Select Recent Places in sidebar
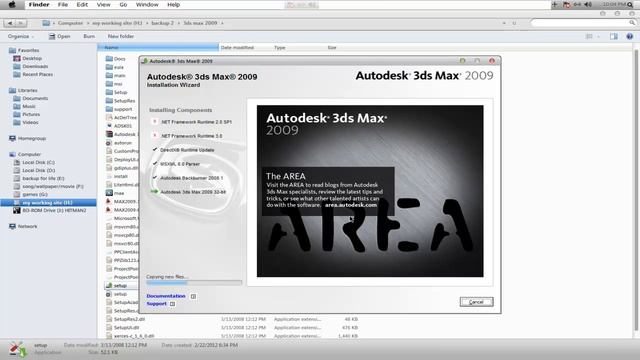640x360 pixels. [x=33, y=74]
